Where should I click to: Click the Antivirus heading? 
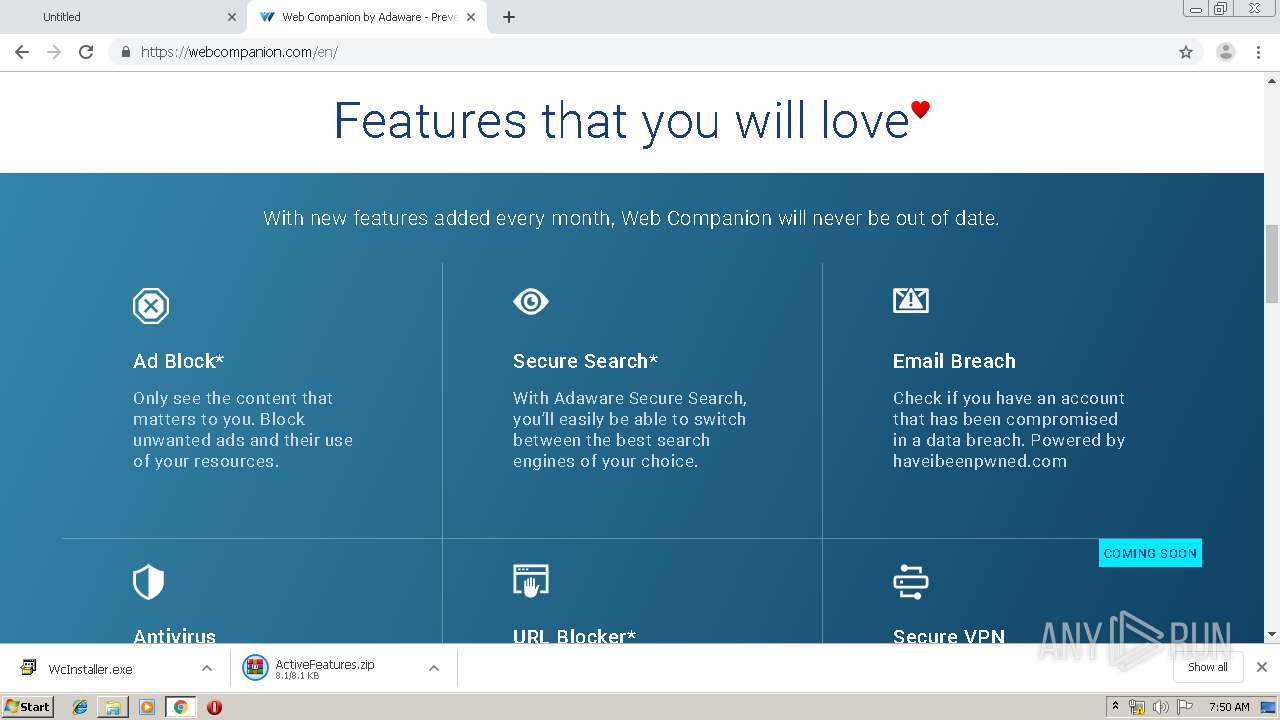(174, 636)
